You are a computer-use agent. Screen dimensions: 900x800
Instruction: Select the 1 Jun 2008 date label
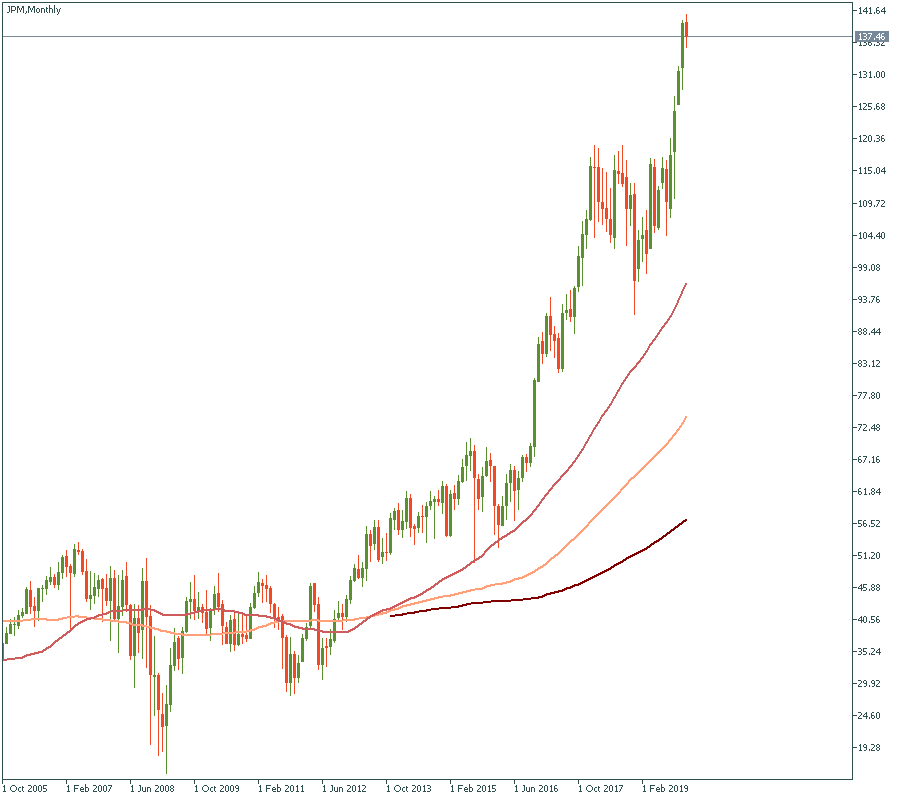point(153,788)
